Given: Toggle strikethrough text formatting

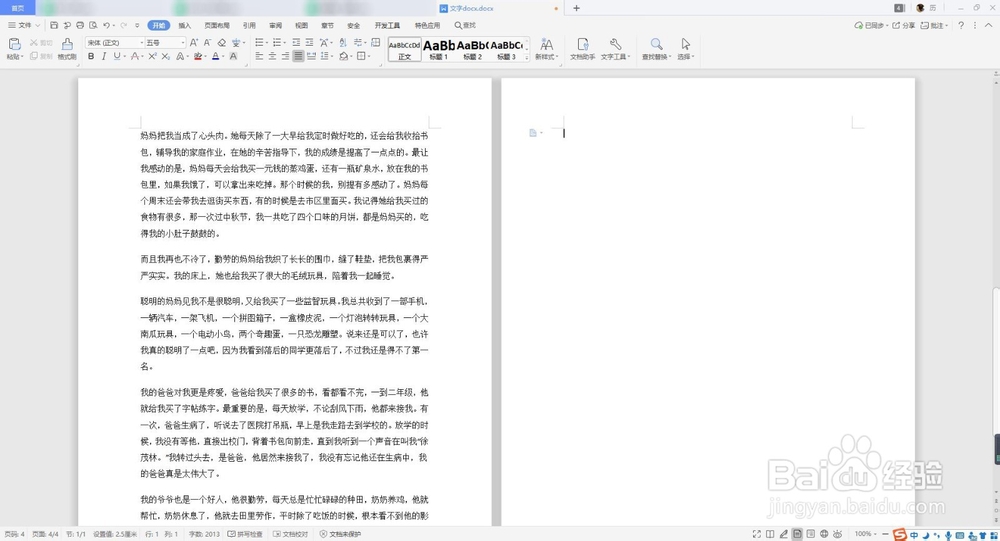Looking at the screenshot, I should coord(135,56).
